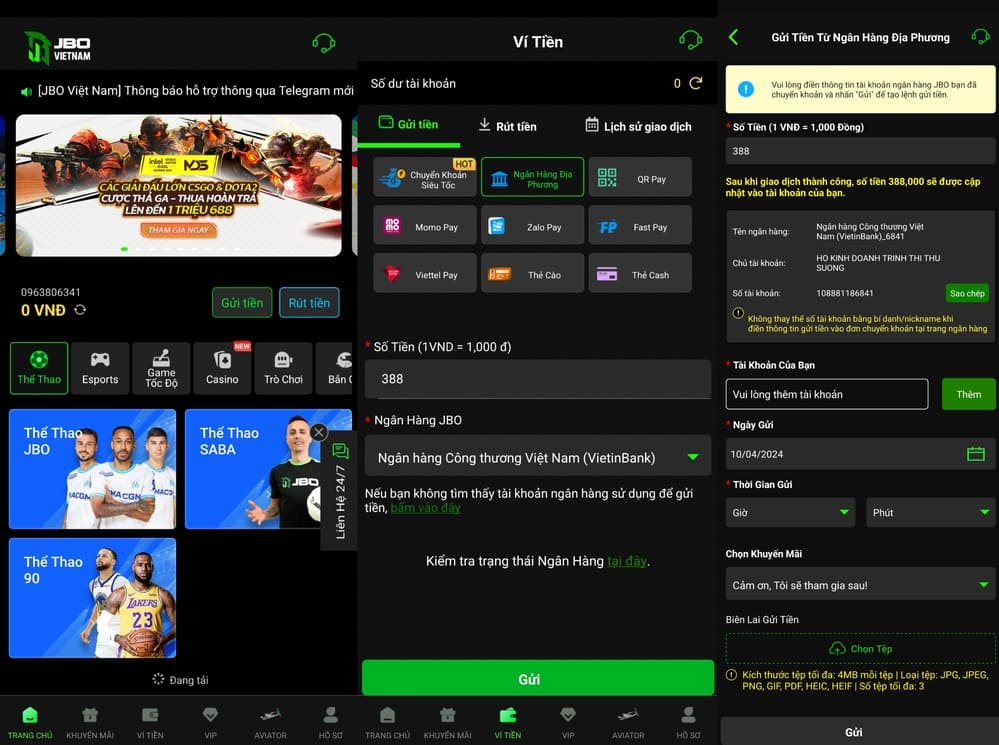Expand Chọn Khuyến Mãi promotion dropdown
This screenshot has width=999, height=745.
coord(860,584)
